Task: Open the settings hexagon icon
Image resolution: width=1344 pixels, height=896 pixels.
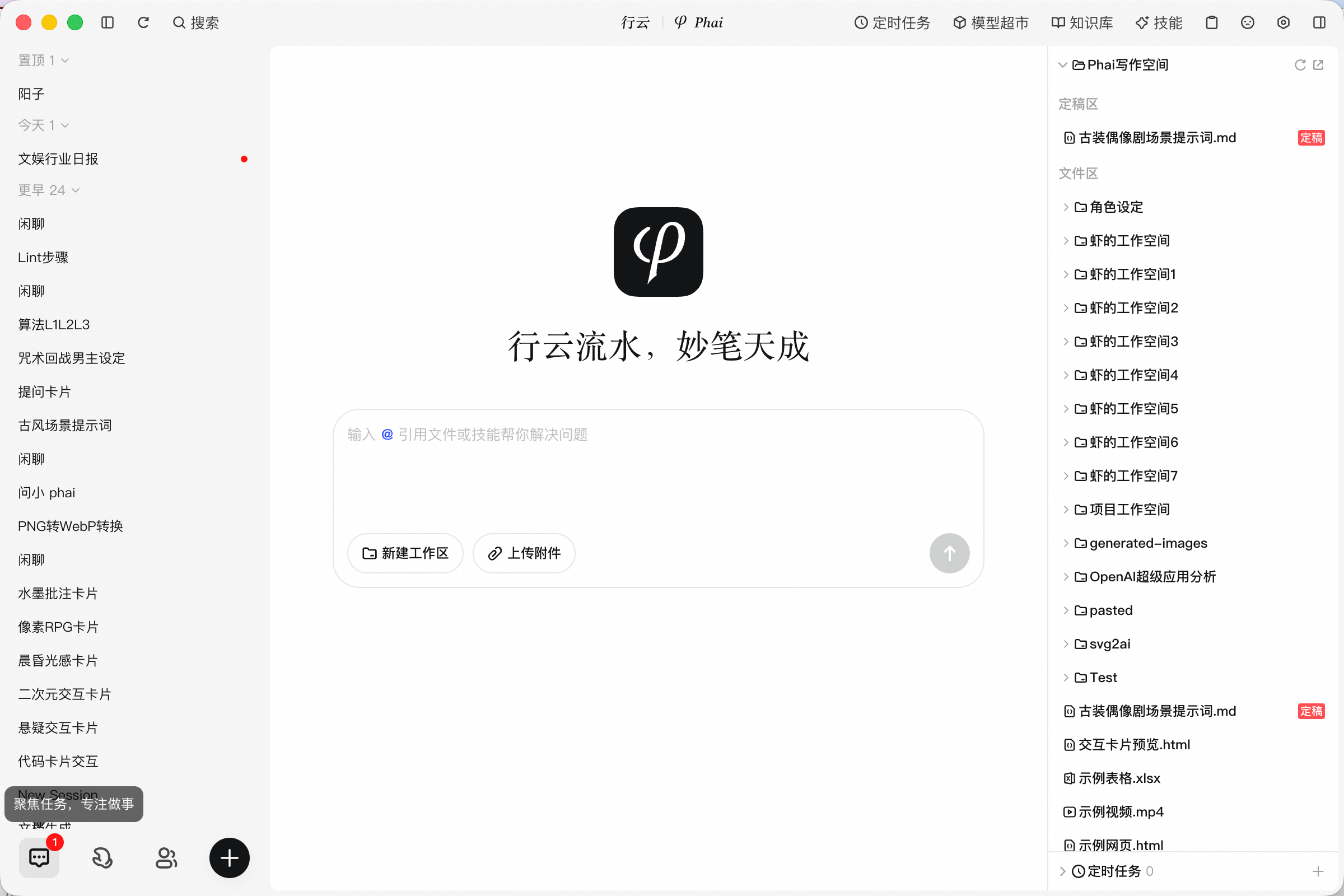Action: (x=1284, y=23)
